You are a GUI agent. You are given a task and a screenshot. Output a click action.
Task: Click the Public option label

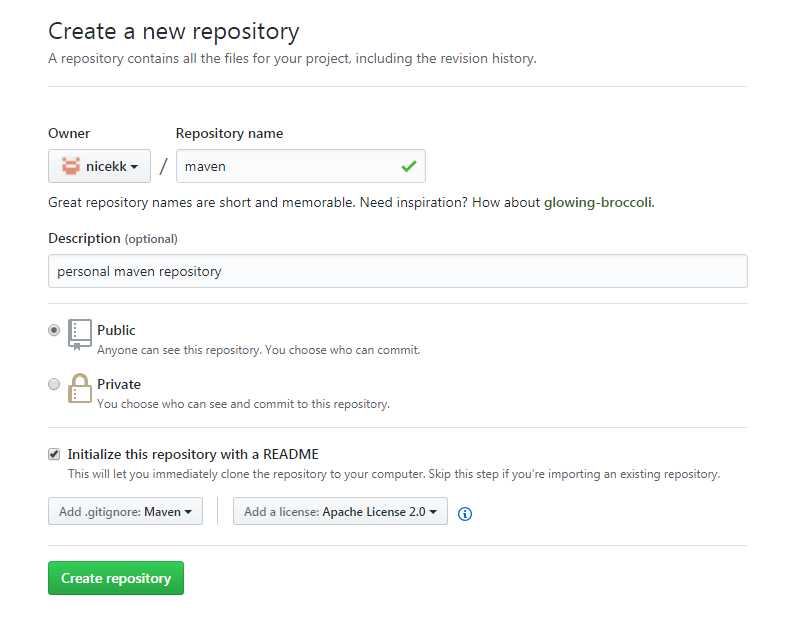point(116,330)
